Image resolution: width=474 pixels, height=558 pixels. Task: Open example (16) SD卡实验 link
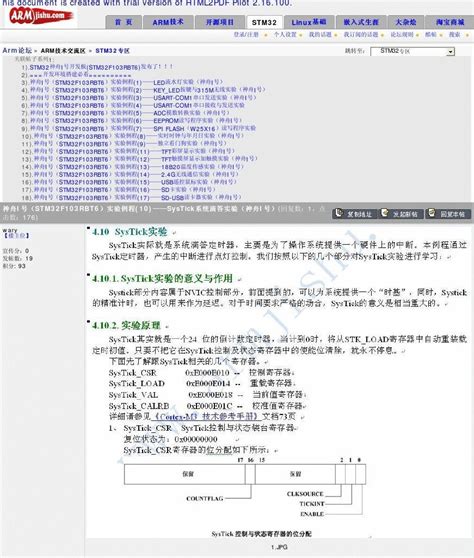point(124,190)
